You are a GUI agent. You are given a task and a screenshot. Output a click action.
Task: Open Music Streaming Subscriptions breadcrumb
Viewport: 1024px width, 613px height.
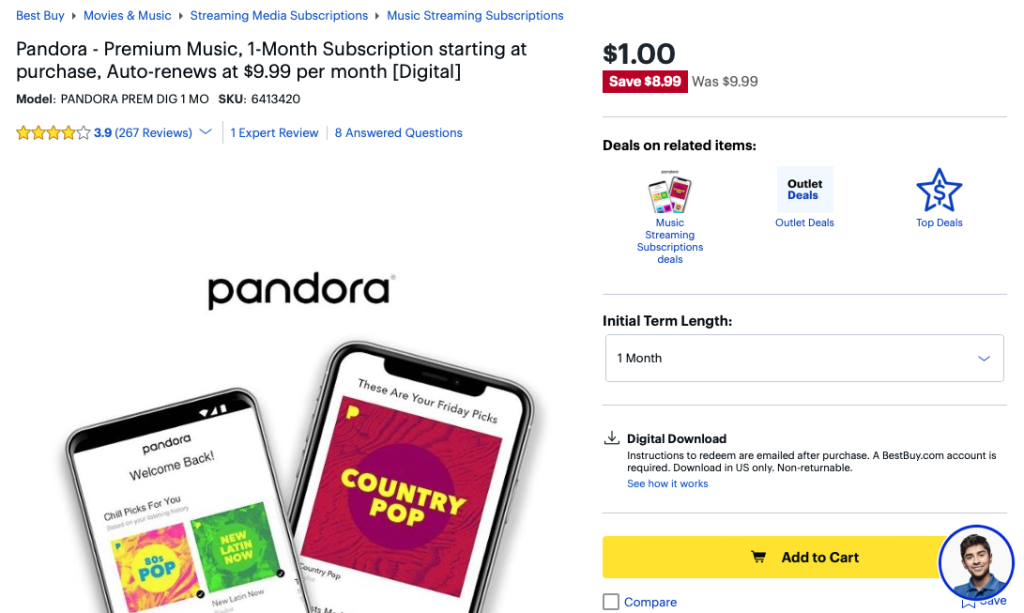(475, 16)
